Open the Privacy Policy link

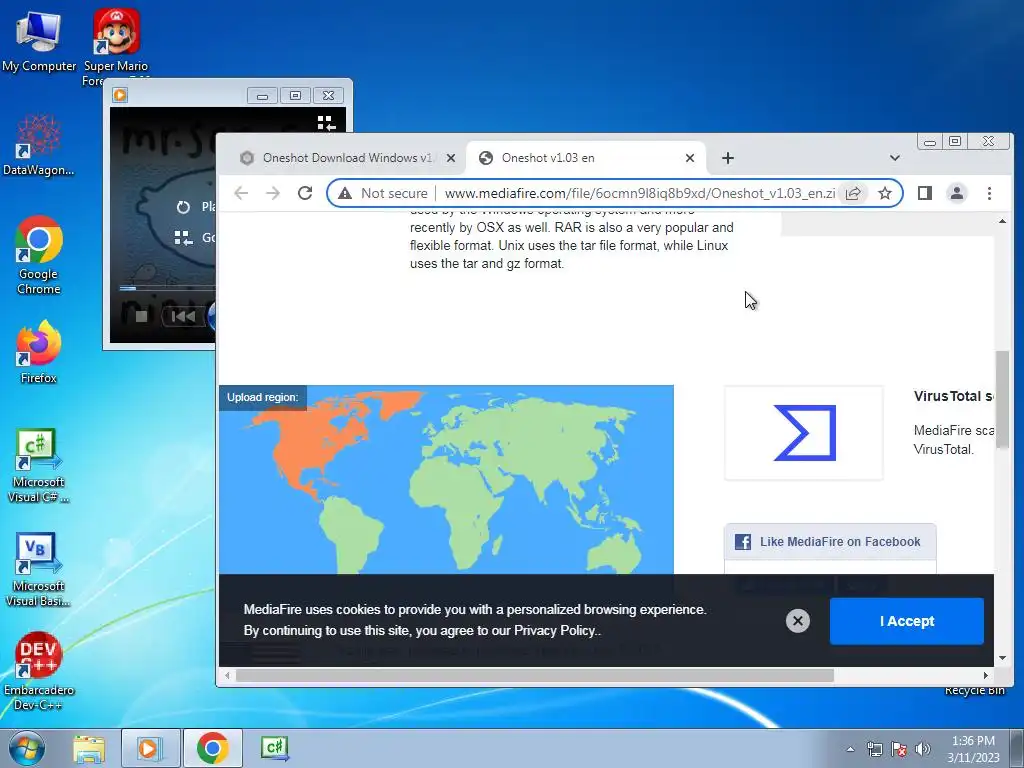554,631
